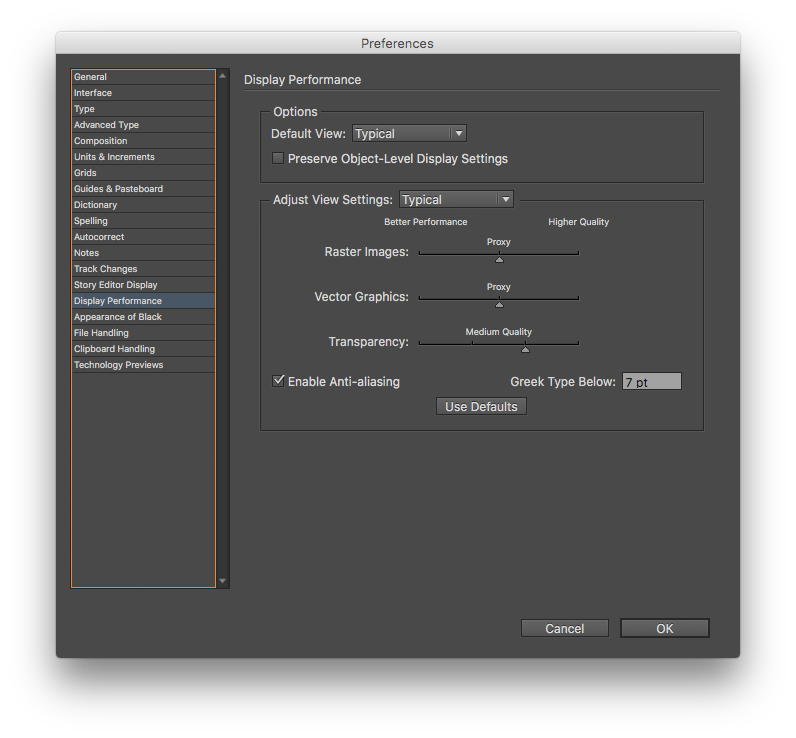Open Appearance of Black settings

click(143, 317)
